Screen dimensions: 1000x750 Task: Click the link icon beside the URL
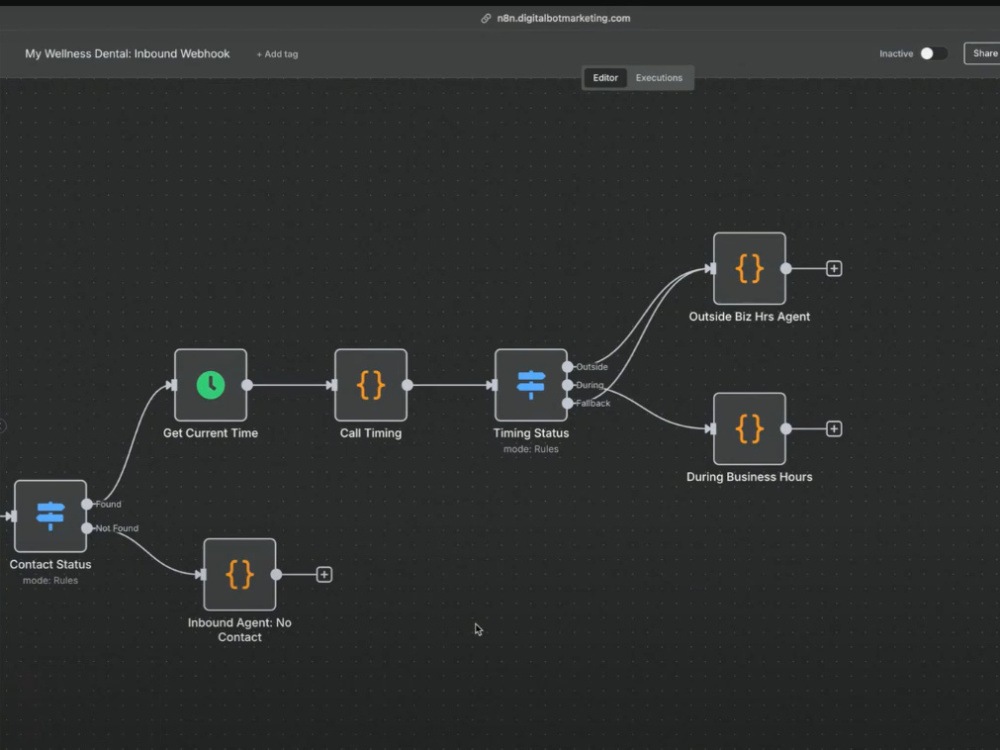(486, 18)
